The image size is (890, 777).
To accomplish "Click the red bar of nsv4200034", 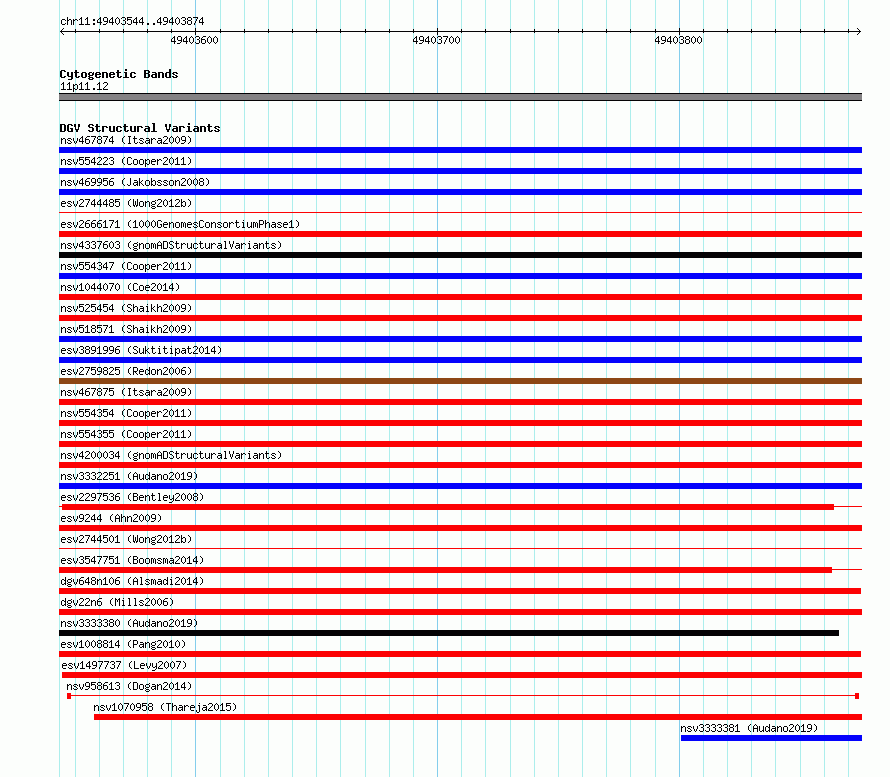I will pyautogui.click(x=460, y=465).
